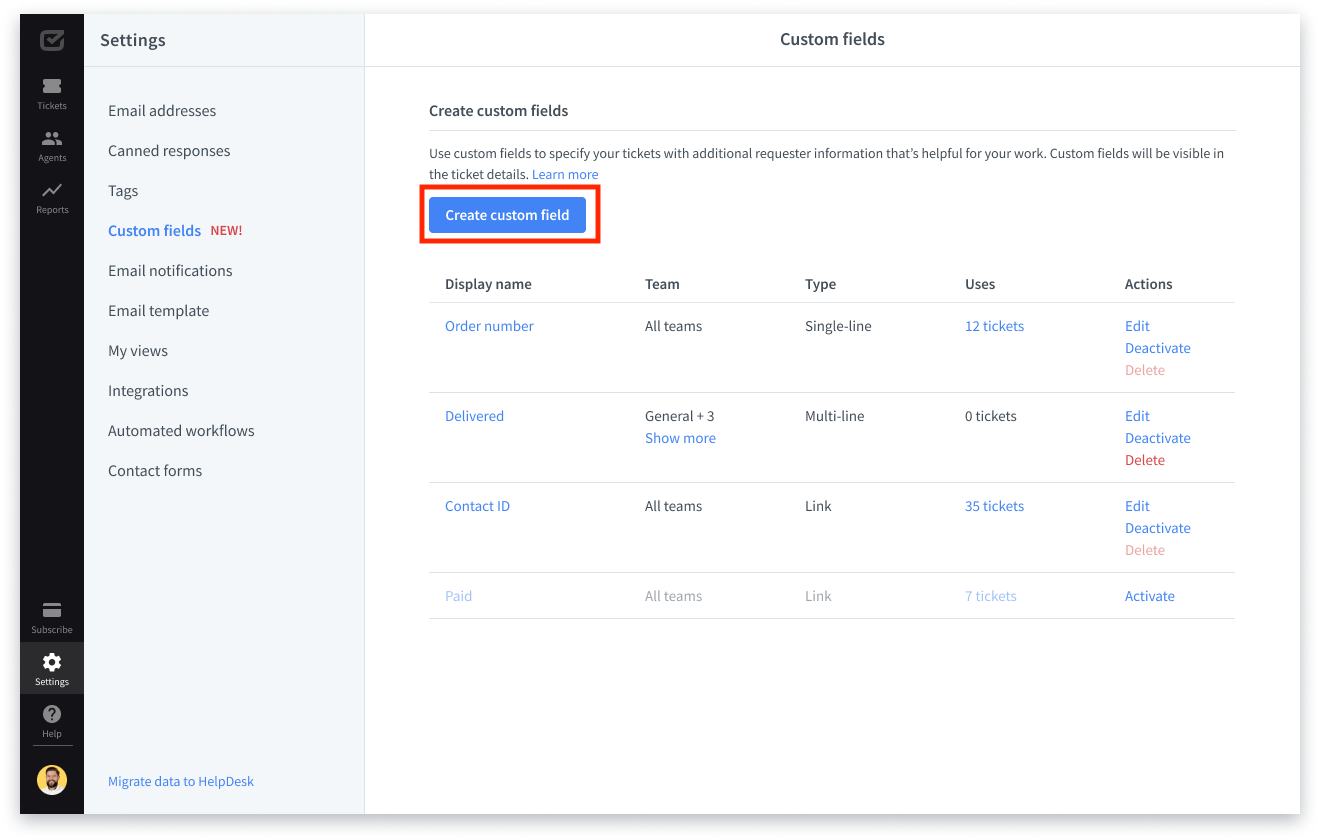Expand Show more teams for Delivered
Screen dimensions: 1320x840
point(680,438)
